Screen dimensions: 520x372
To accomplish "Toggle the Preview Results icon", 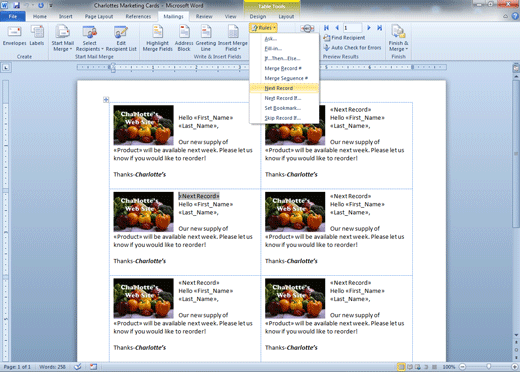I will point(307,29).
